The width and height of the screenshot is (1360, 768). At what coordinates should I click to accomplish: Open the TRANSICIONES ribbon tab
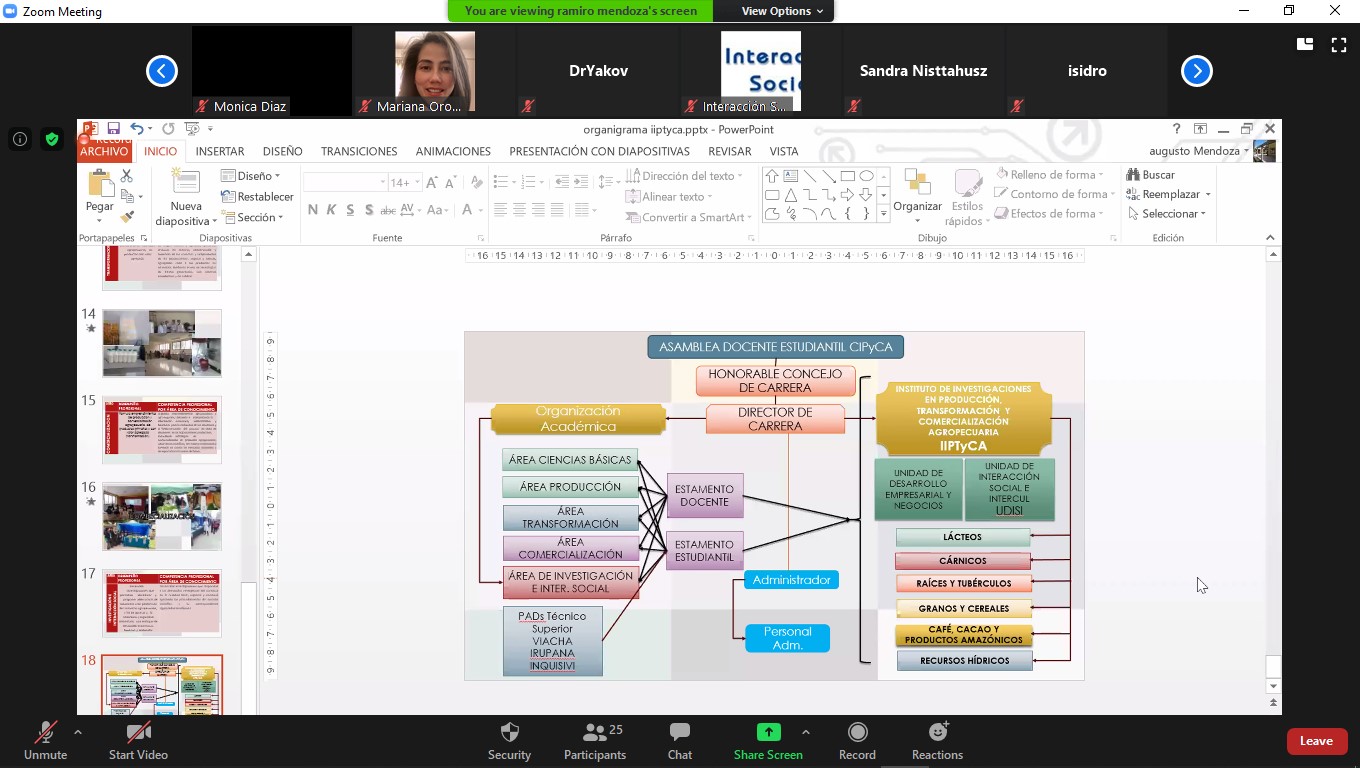point(359,151)
